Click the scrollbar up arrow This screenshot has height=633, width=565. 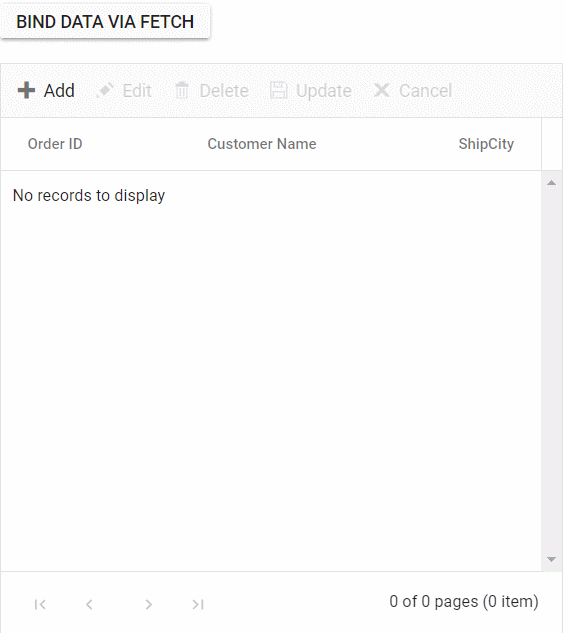551,183
